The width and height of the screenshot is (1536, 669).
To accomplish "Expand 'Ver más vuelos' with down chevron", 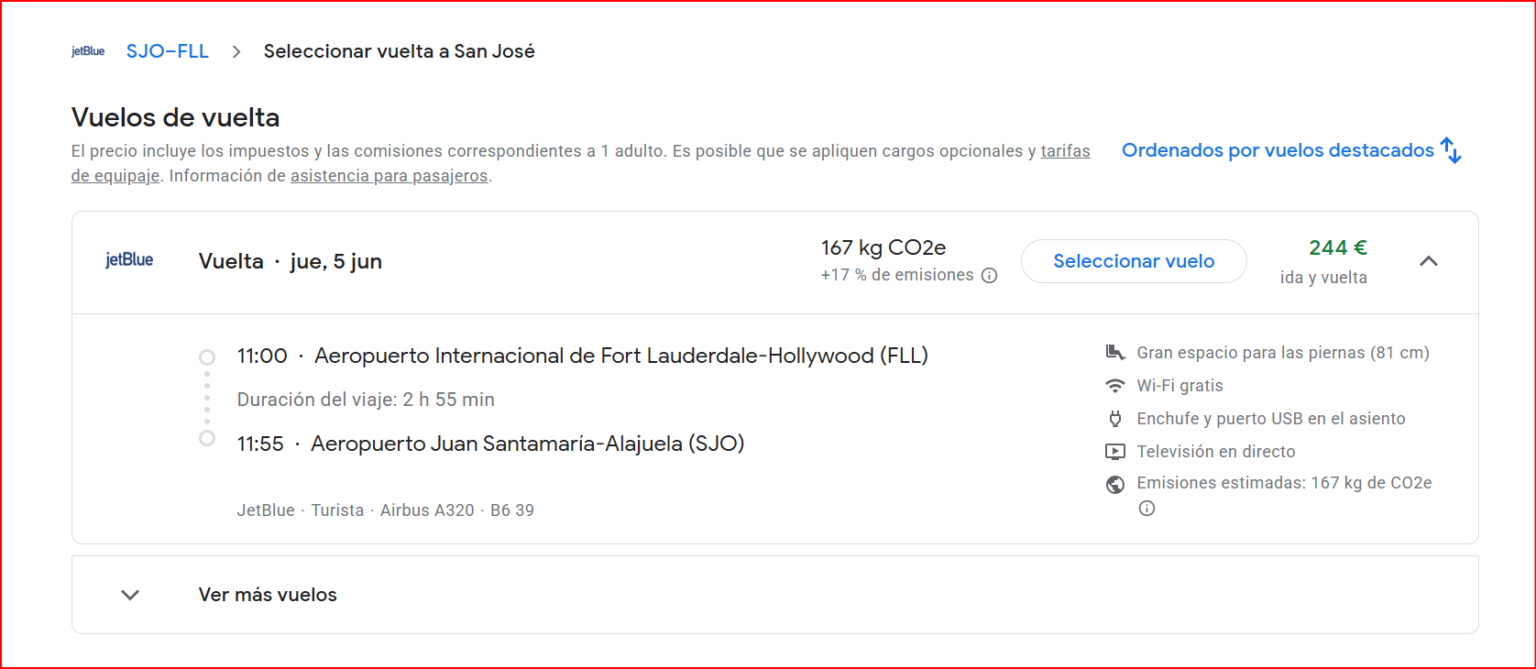I will pos(130,595).
